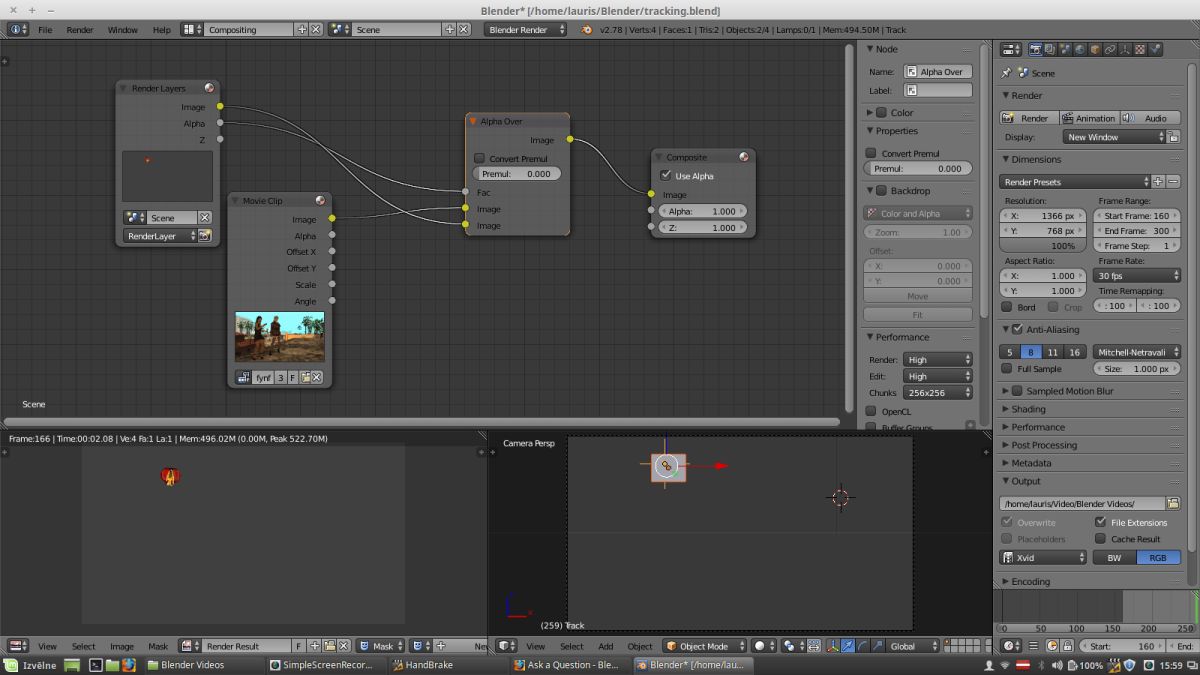
Task: Unlink the Scene datablock in Render Layers node
Action: click(x=205, y=218)
